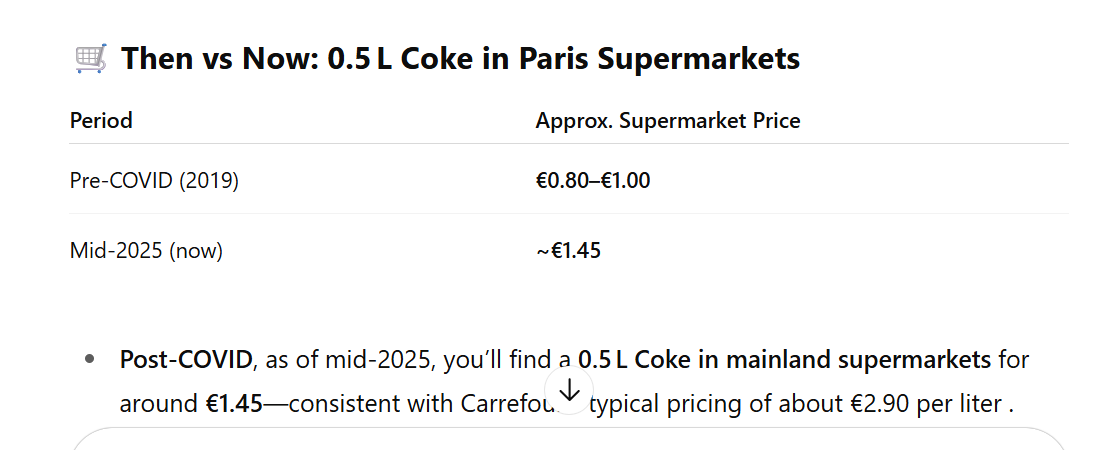The width and height of the screenshot is (1115, 450).
Task: Click the shopping cart emoji in the heading
Action: [91, 60]
